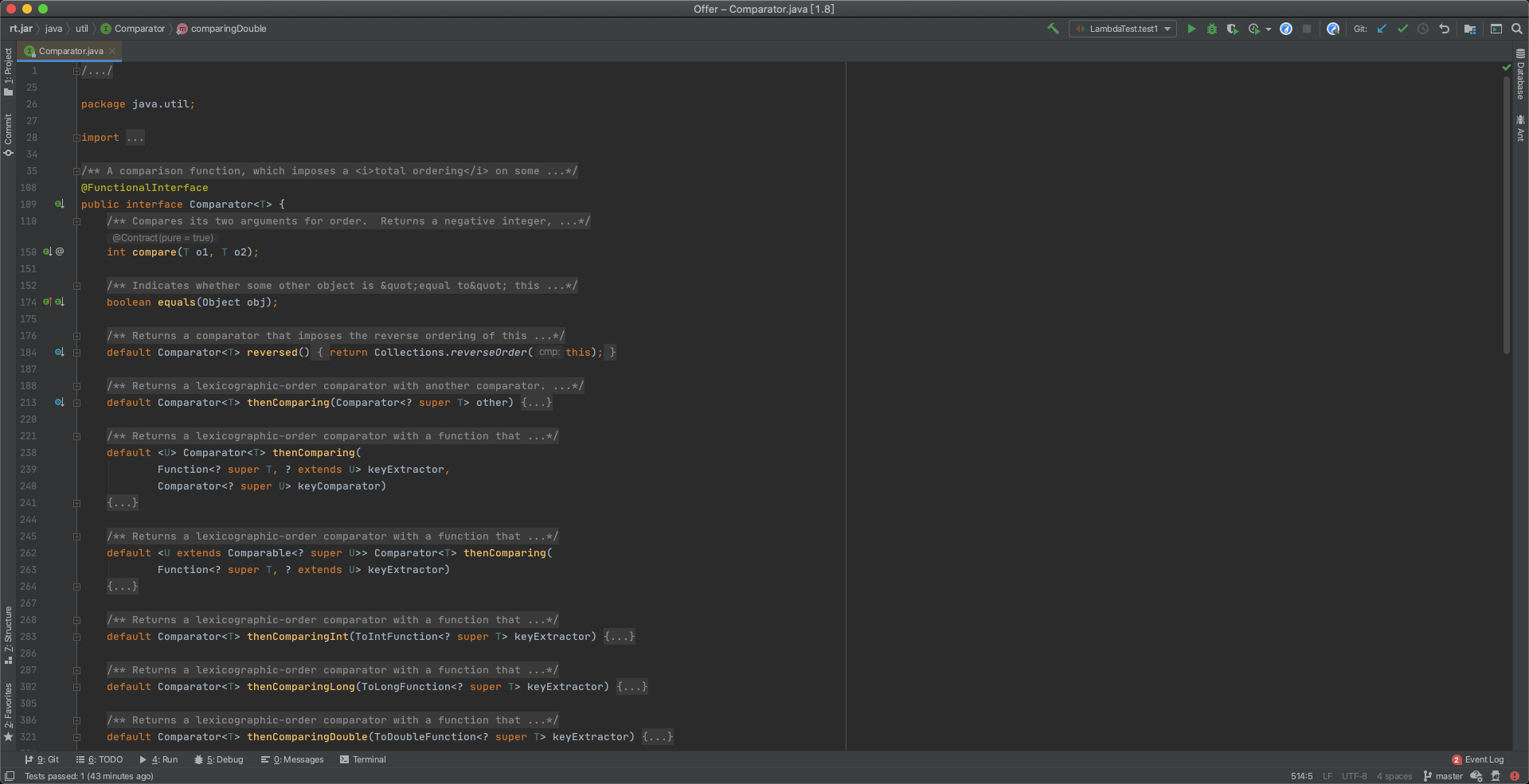1529x784 pixels.
Task: Open the Event Log
Action: click(1478, 759)
